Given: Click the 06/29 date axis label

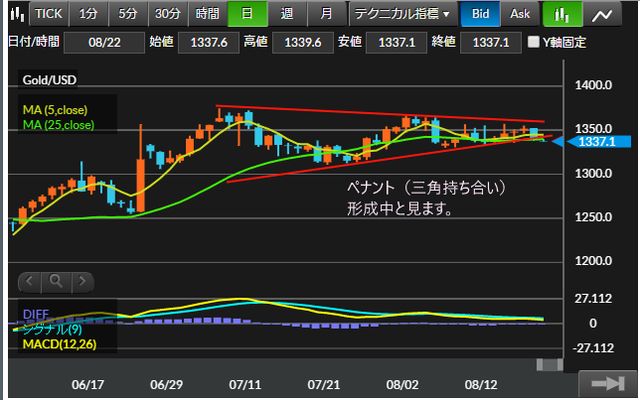Looking at the screenshot, I should click(166, 384).
